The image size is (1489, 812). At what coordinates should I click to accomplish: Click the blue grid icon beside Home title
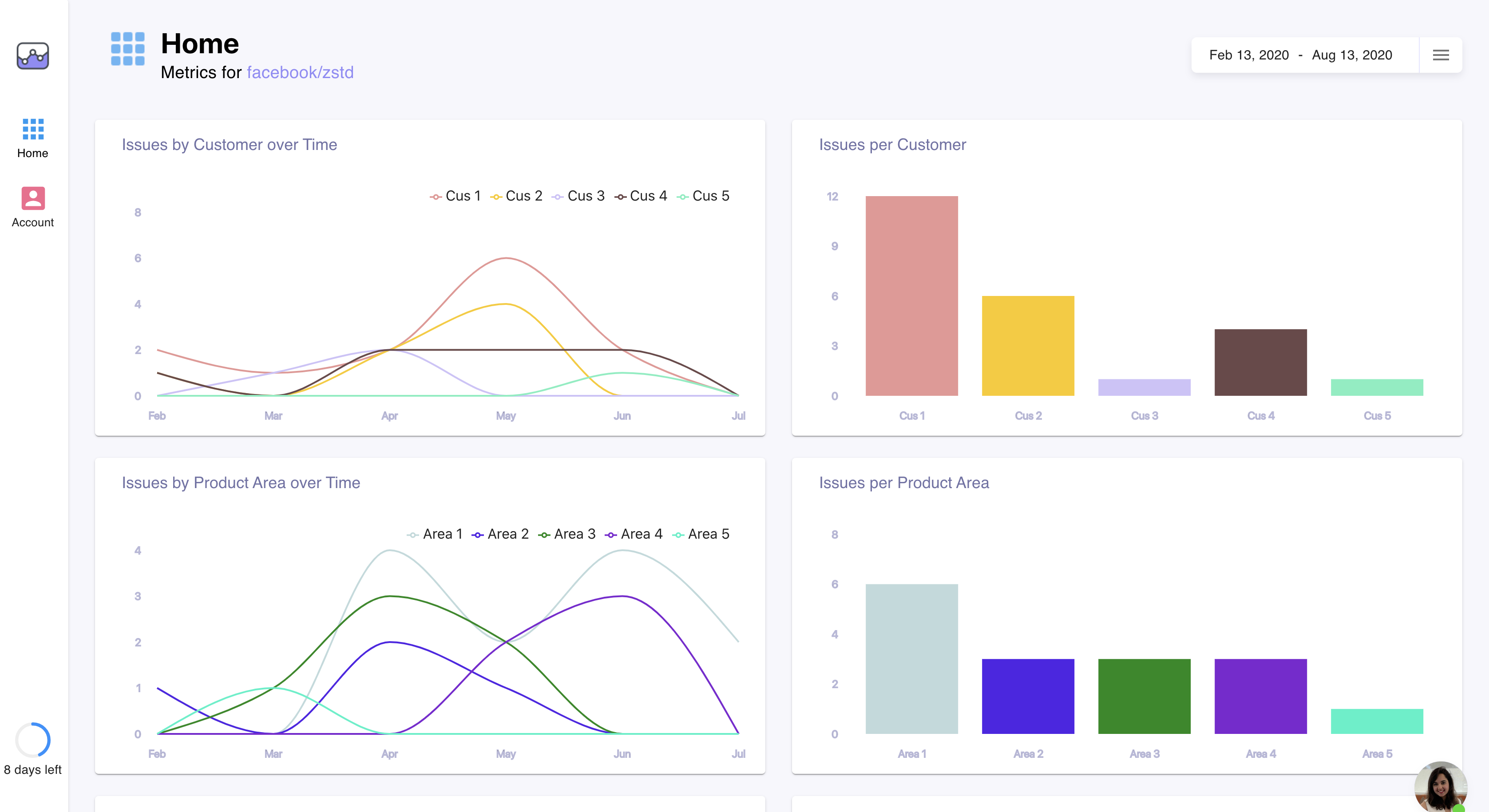pyautogui.click(x=128, y=48)
